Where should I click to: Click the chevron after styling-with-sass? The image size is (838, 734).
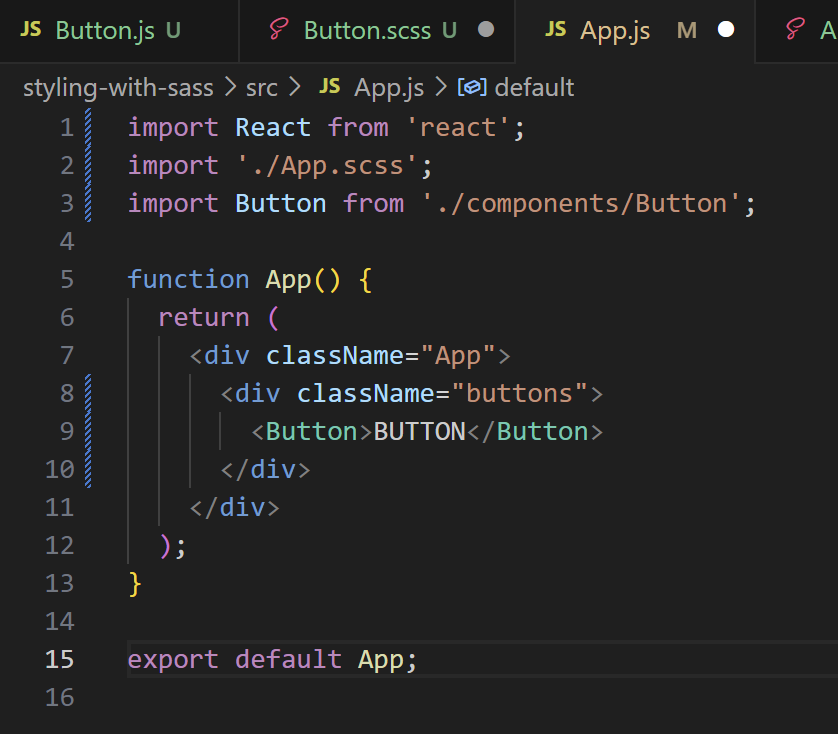click(x=230, y=87)
